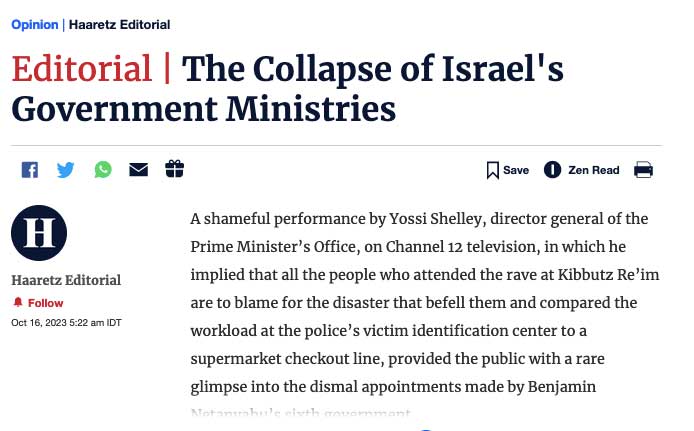Screen dimensions: 694x431
Task: Click the Zen Read text label
Action: (594, 170)
